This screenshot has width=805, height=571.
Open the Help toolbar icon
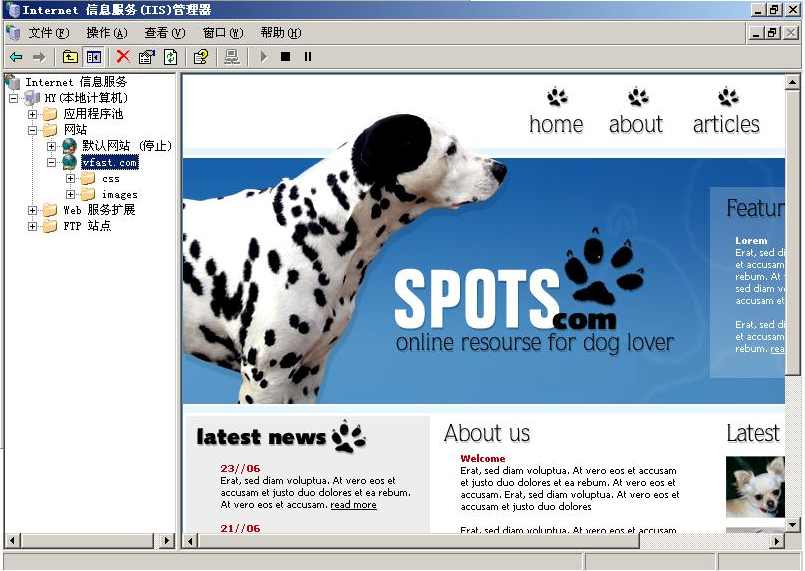coord(200,57)
